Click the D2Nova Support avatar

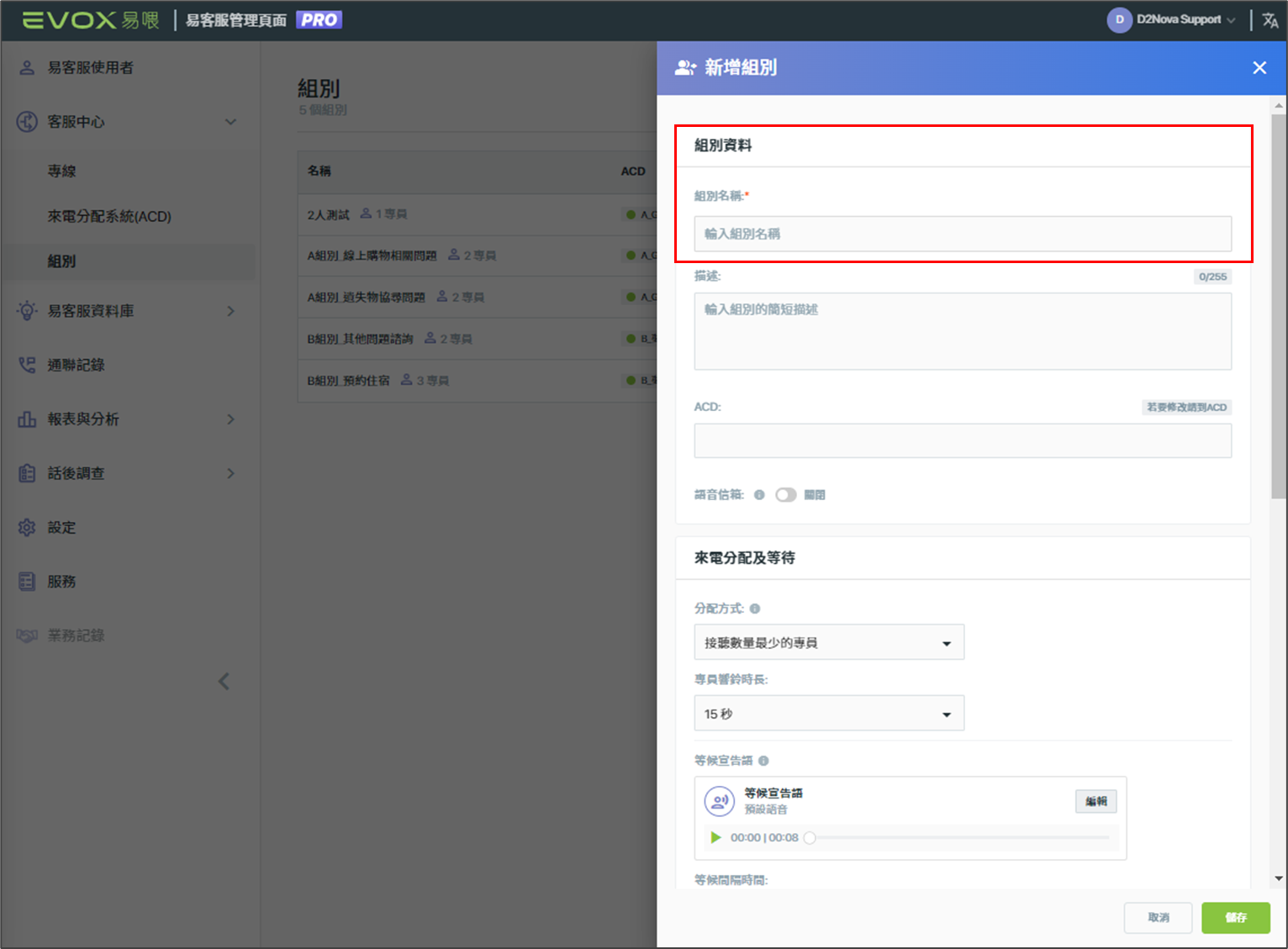click(1119, 20)
